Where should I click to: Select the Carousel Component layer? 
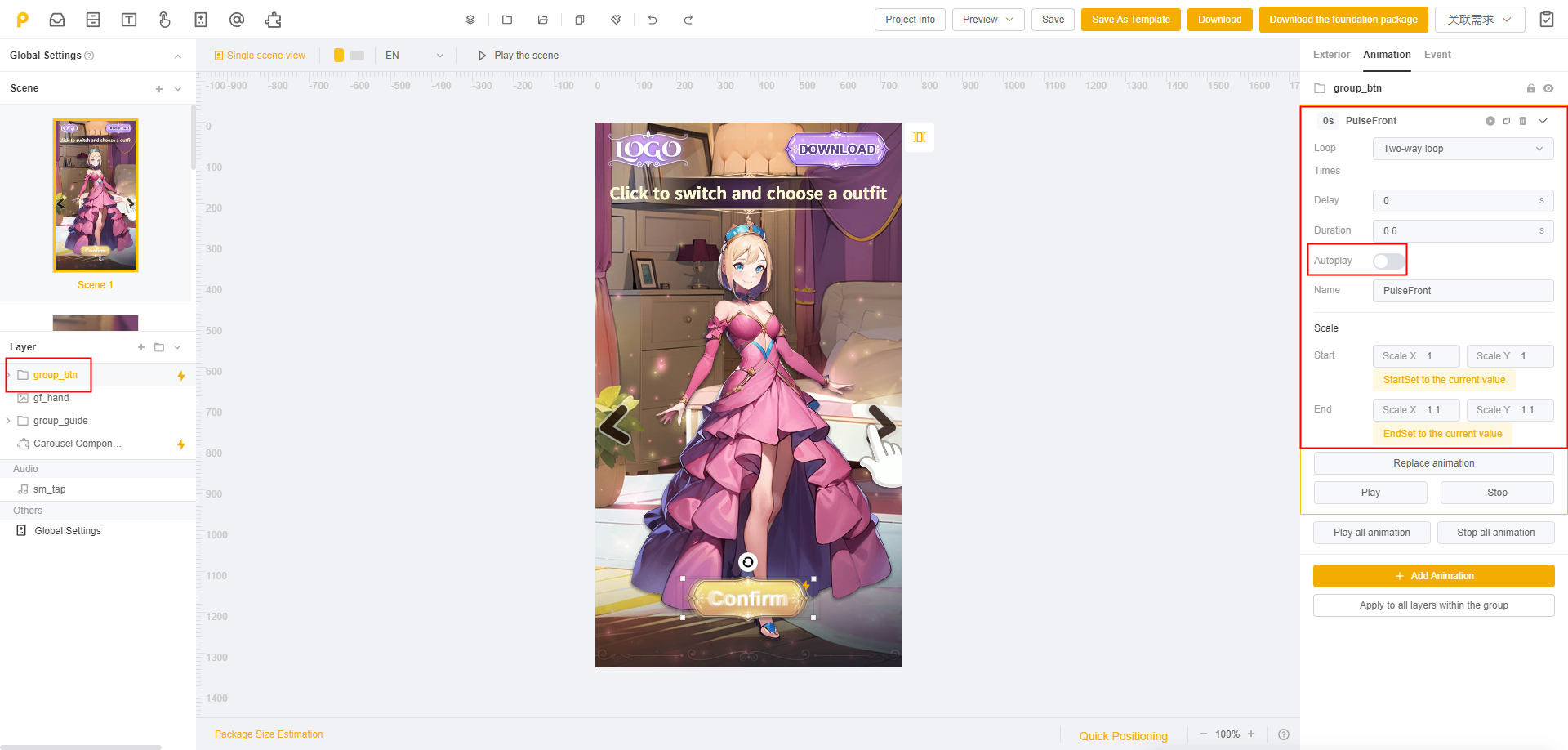pos(98,444)
